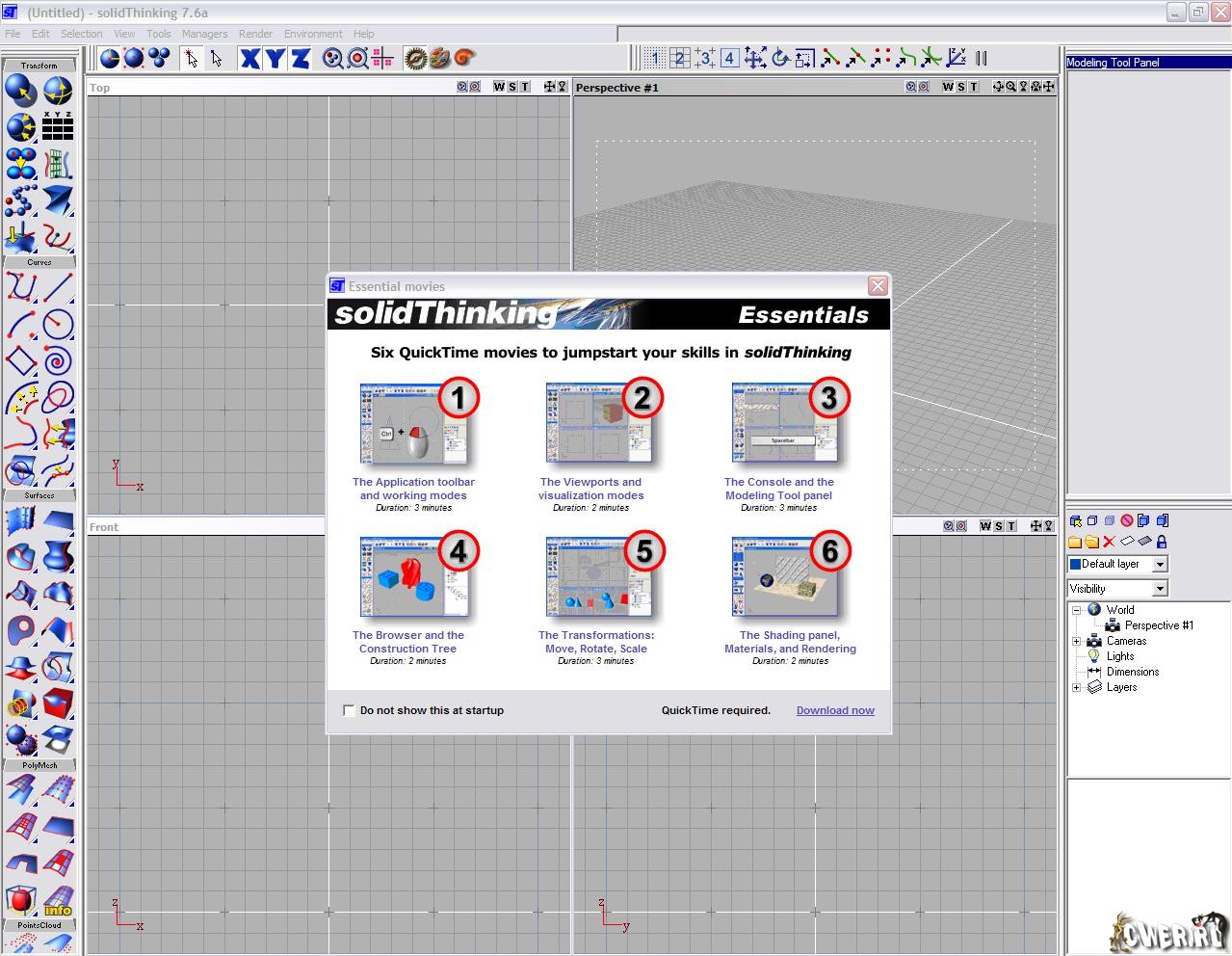
Task: Click the red X delete icon
Action: click(x=1109, y=542)
